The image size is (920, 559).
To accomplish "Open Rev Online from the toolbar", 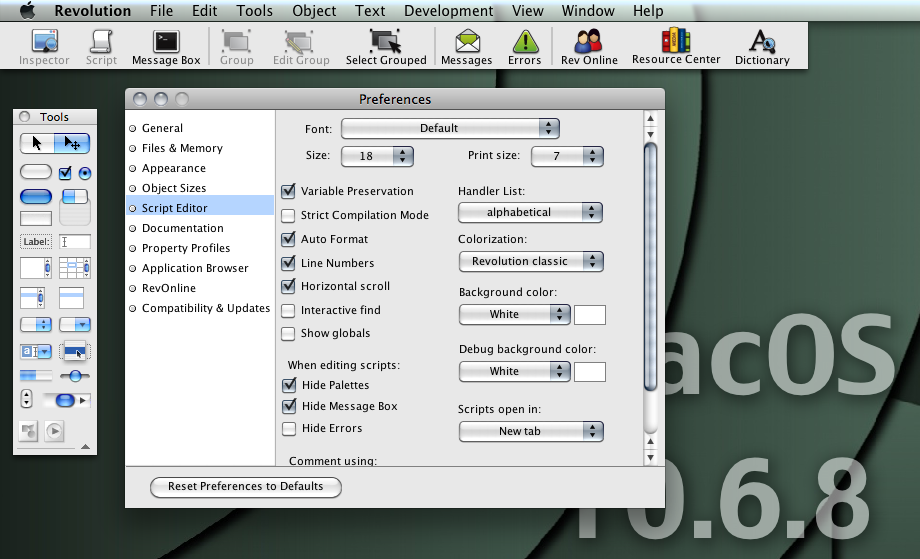I will (x=589, y=46).
